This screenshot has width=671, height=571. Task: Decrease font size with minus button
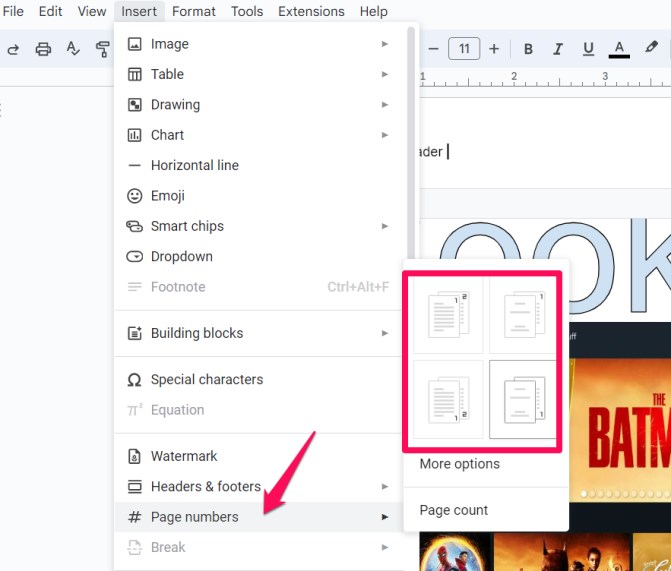tap(433, 49)
